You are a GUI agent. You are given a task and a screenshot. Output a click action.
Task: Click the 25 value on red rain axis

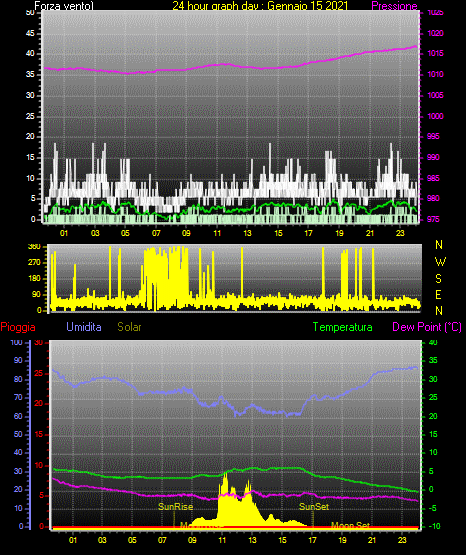[x=39, y=373]
